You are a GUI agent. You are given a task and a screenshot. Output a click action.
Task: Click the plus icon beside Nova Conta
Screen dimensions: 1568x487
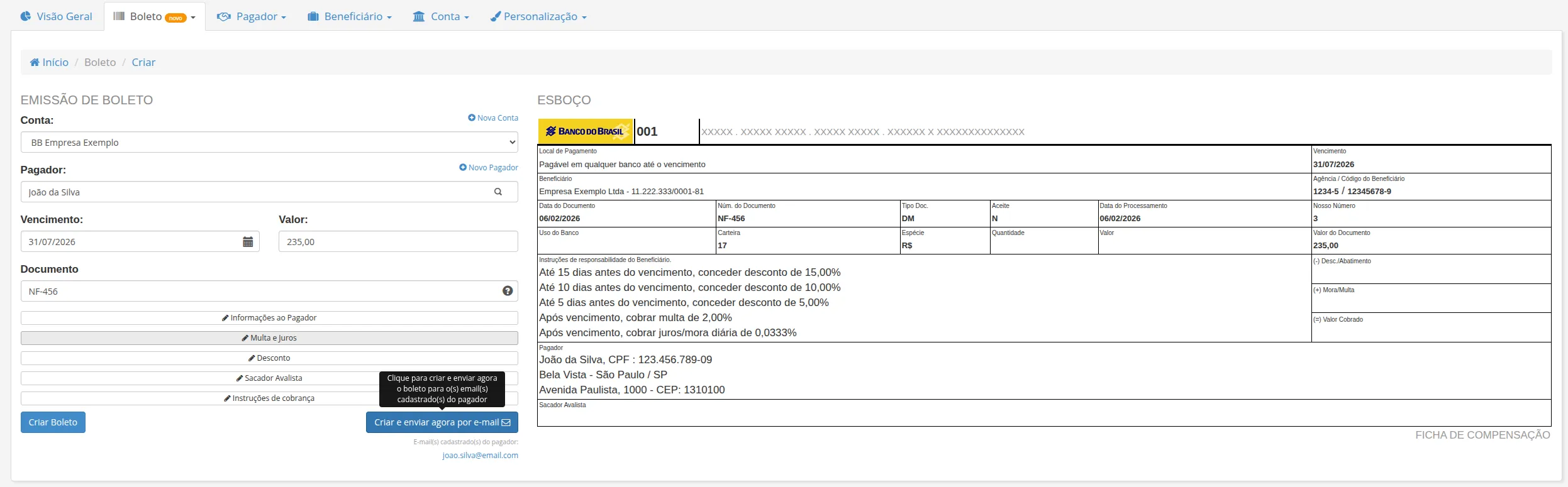point(472,118)
